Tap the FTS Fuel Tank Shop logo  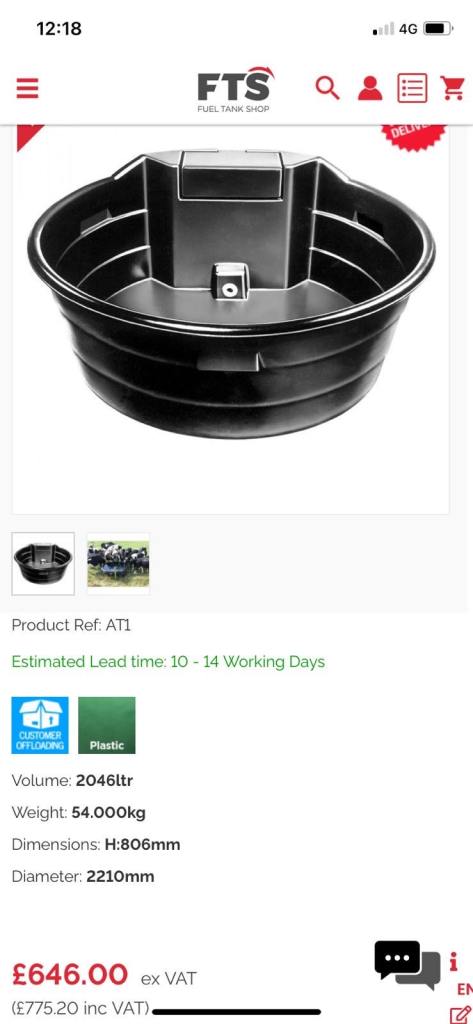[235, 89]
